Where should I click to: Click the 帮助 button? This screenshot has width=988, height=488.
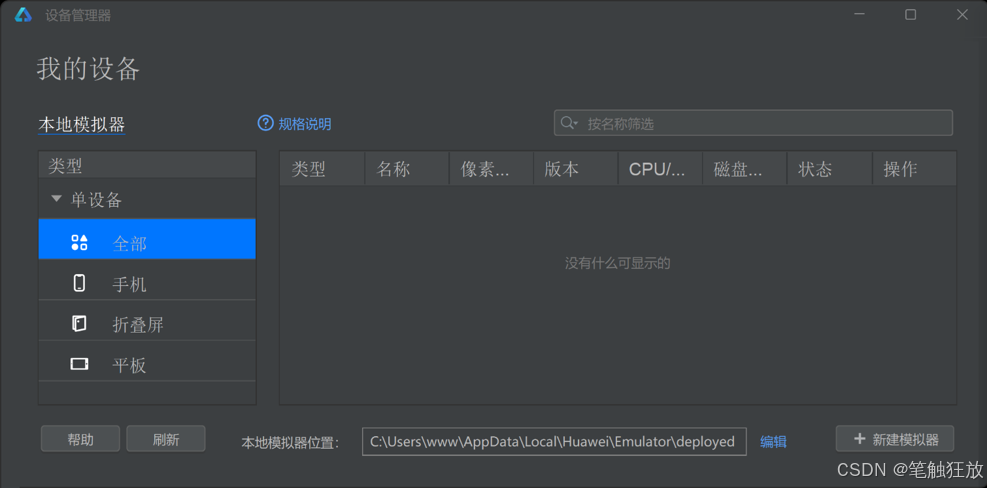[80, 439]
